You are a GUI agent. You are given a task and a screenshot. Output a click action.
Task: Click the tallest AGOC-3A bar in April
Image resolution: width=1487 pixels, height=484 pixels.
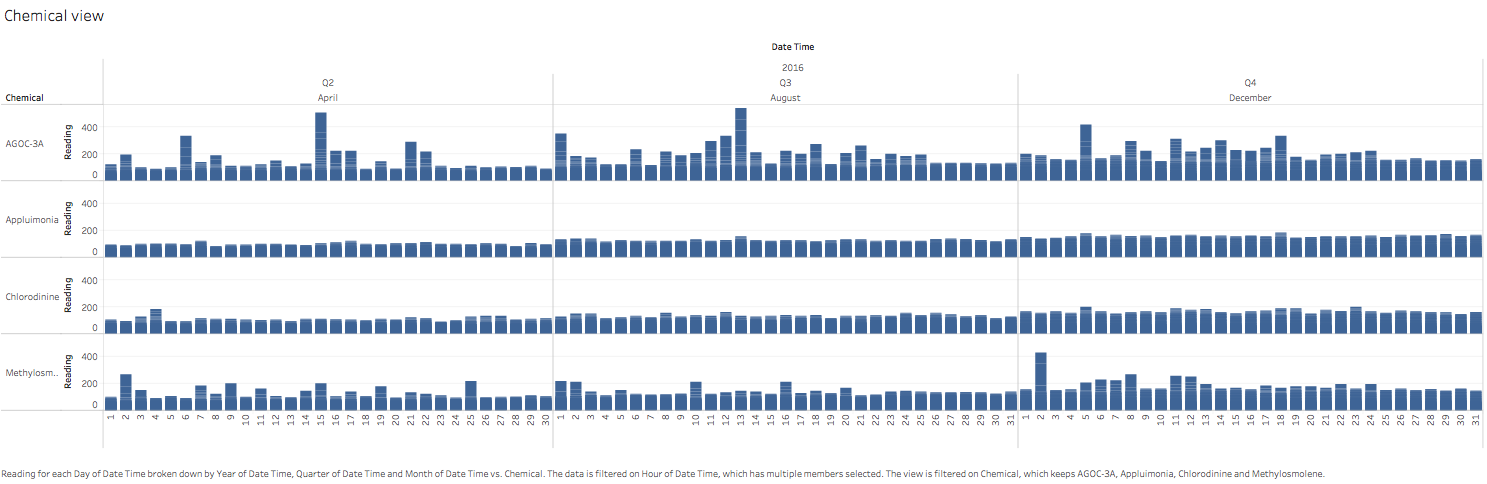point(321,146)
